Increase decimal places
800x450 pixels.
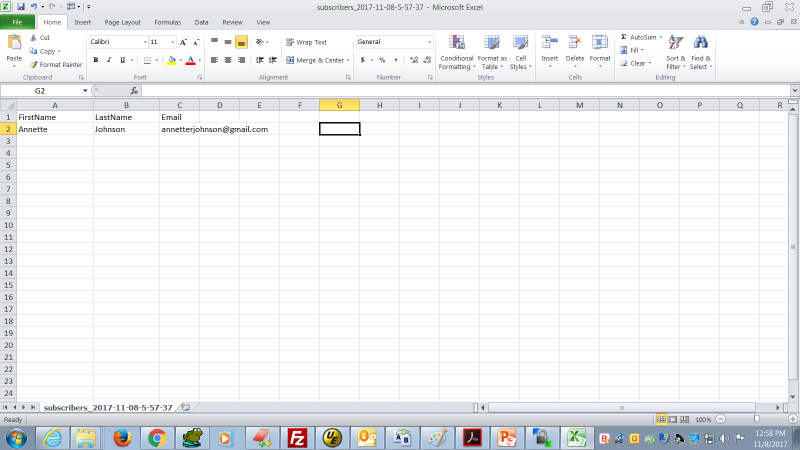click(x=414, y=60)
